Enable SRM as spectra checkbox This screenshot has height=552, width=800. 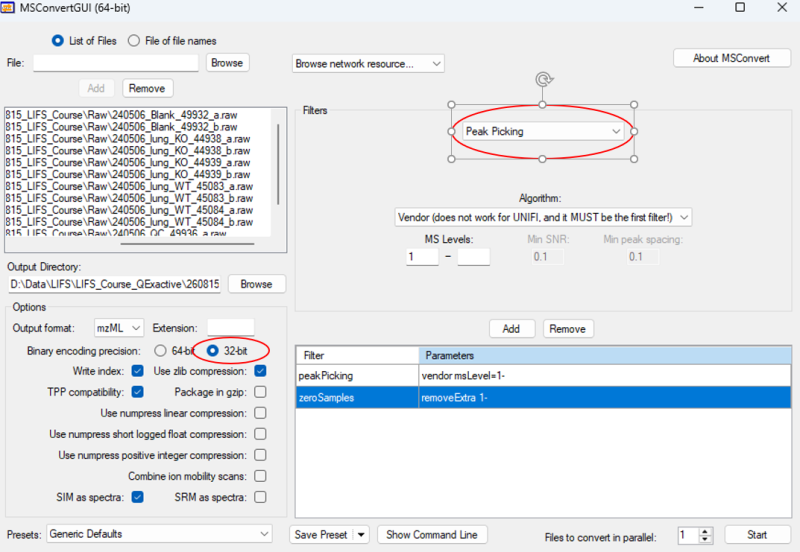260,497
